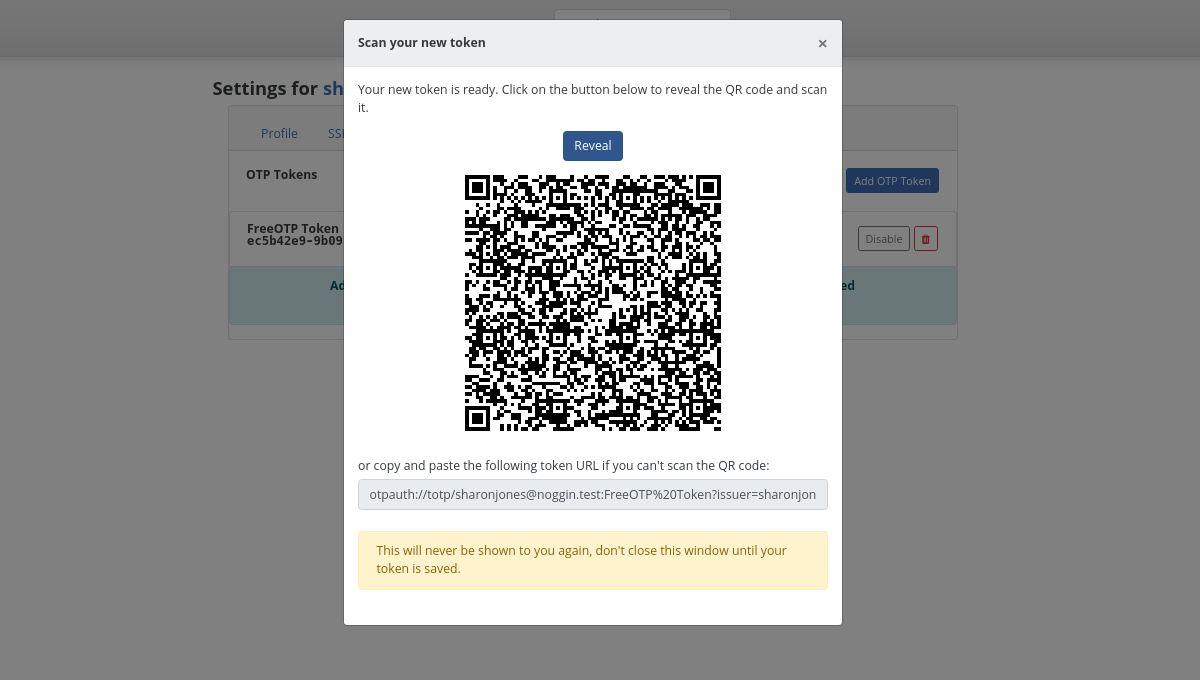
Task: Click the token ID starting ec5b42e9
Action: point(295,241)
